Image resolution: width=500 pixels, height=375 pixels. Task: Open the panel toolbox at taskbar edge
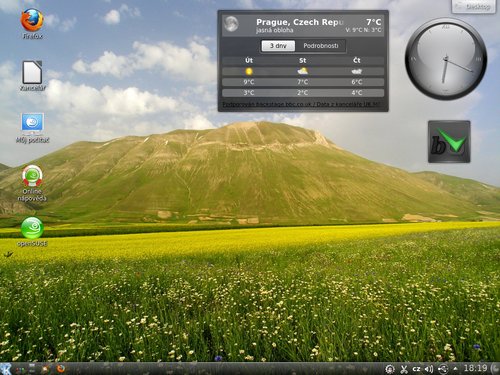pyautogui.click(x=495, y=369)
